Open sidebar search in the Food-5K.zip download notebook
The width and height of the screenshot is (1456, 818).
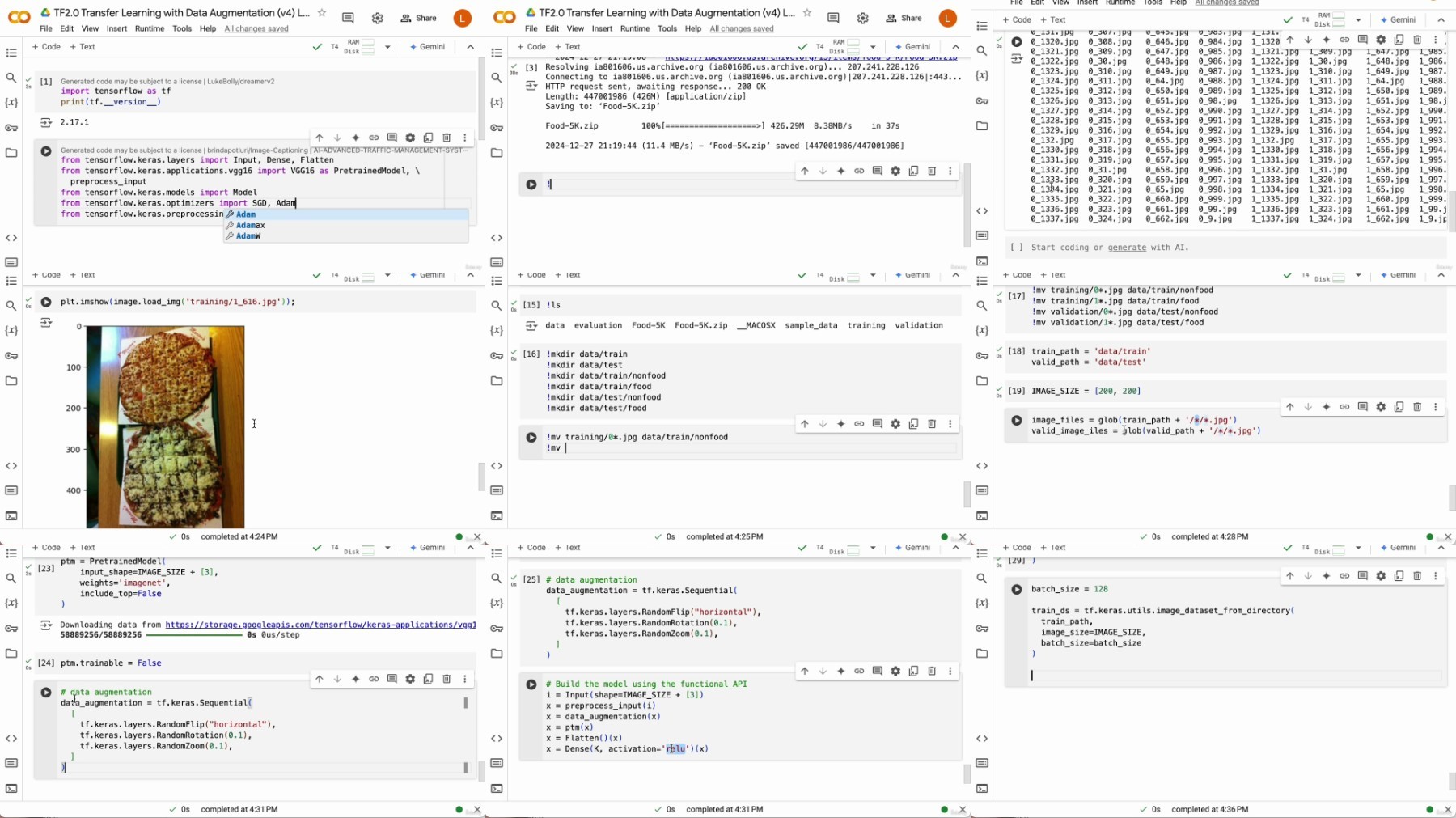click(497, 78)
